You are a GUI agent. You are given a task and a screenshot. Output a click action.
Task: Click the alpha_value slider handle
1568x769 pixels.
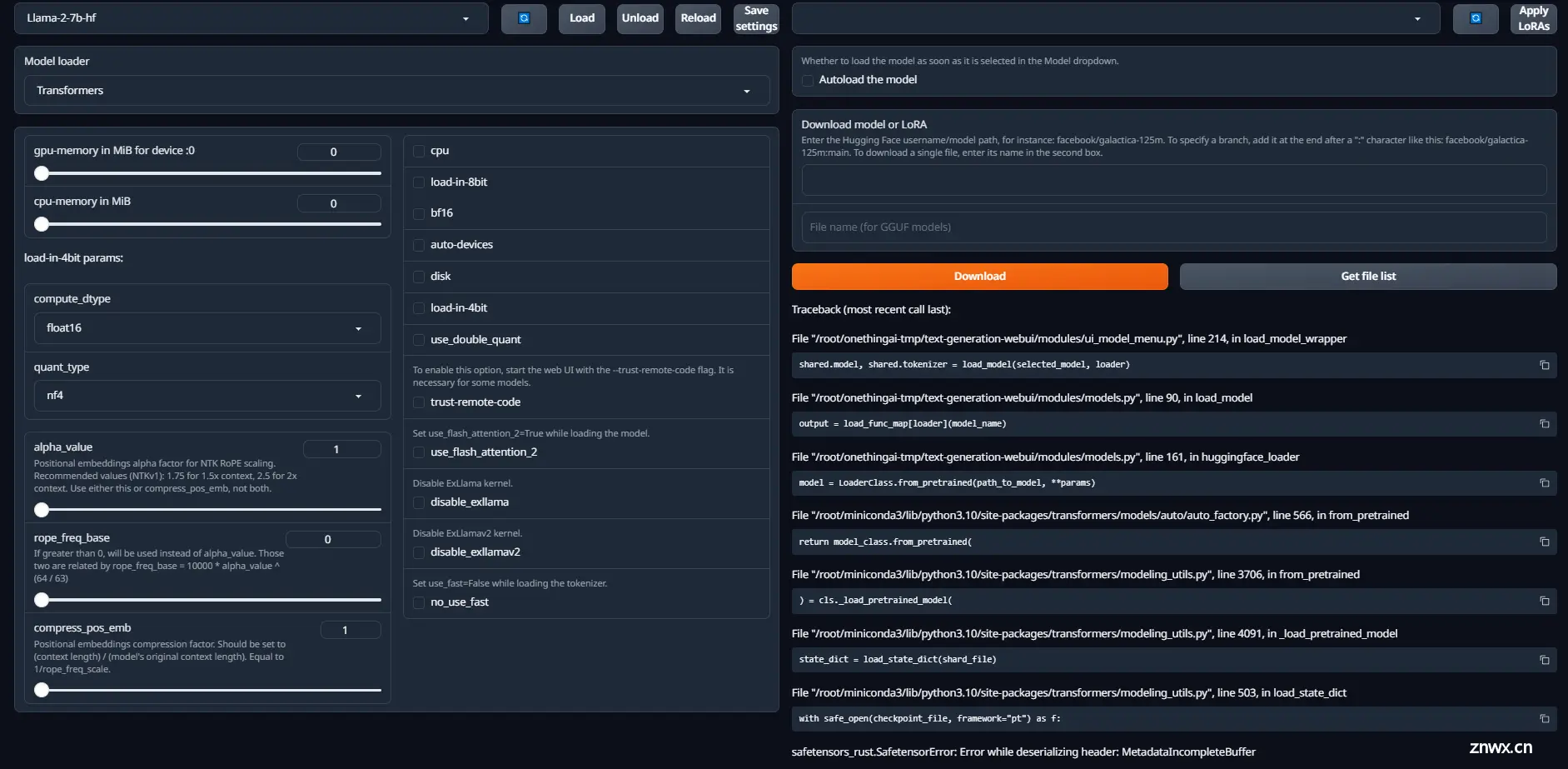click(42, 510)
